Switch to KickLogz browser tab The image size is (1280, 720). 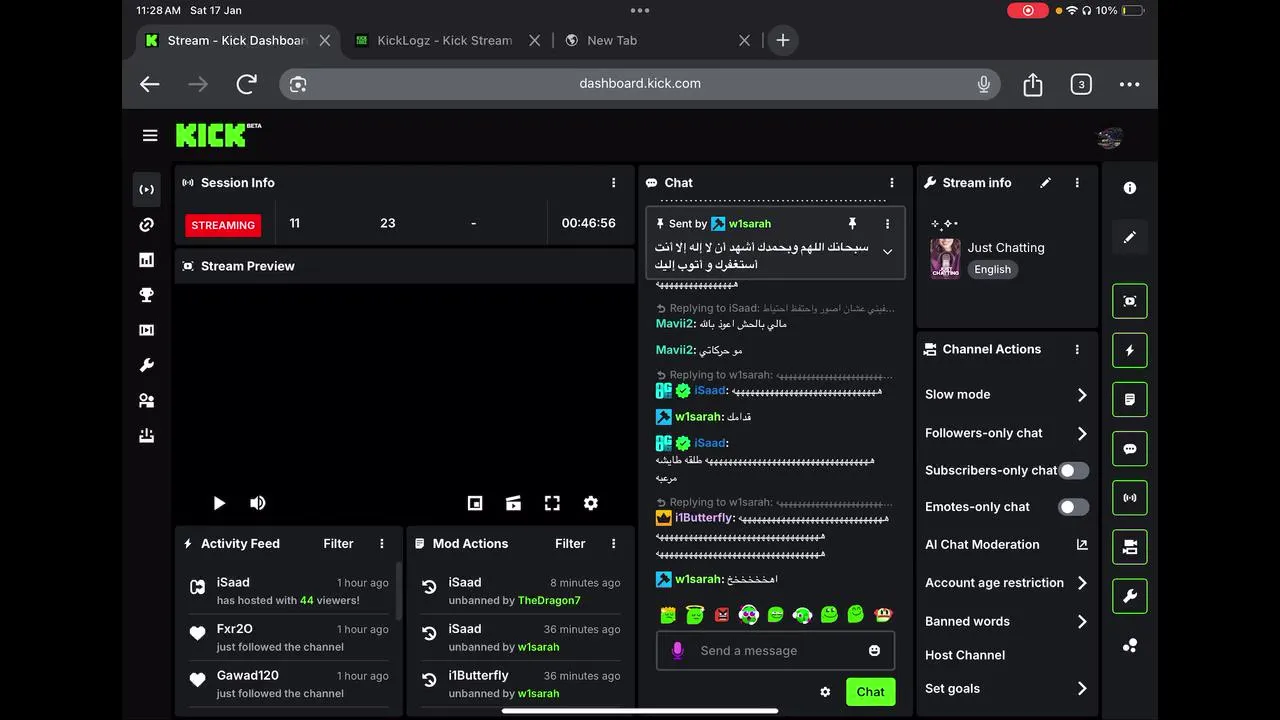coord(445,40)
